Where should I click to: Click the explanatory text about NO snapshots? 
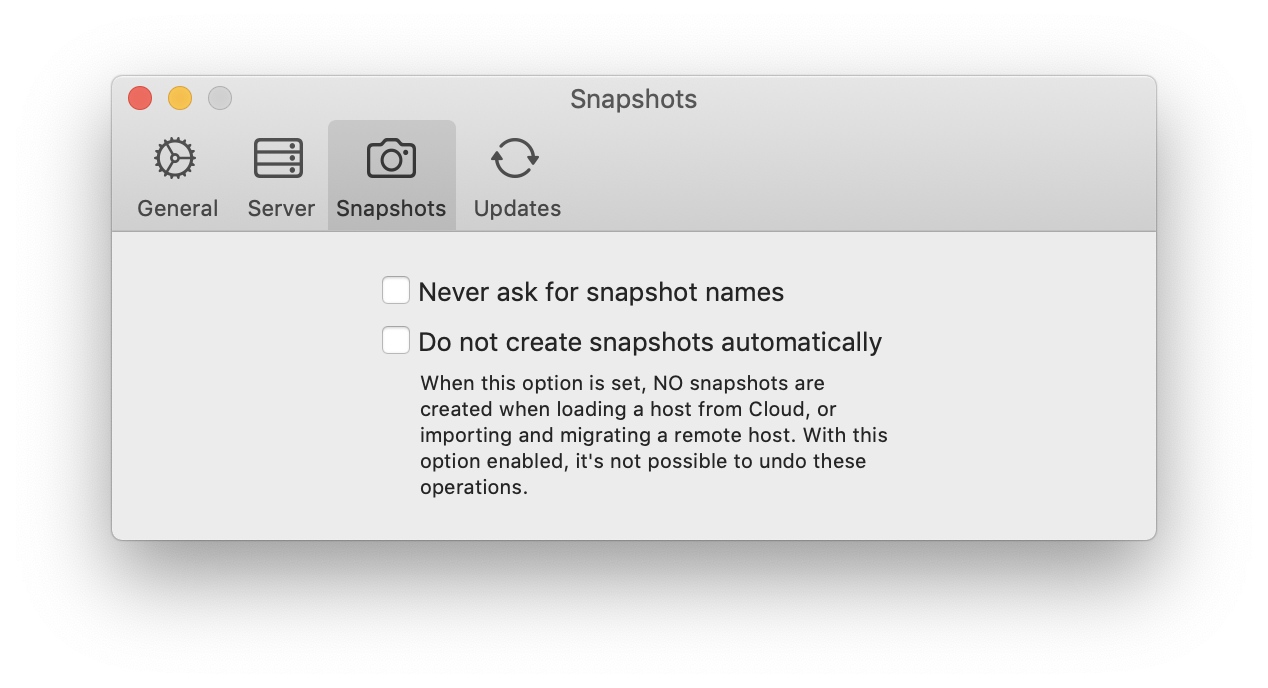(x=652, y=434)
